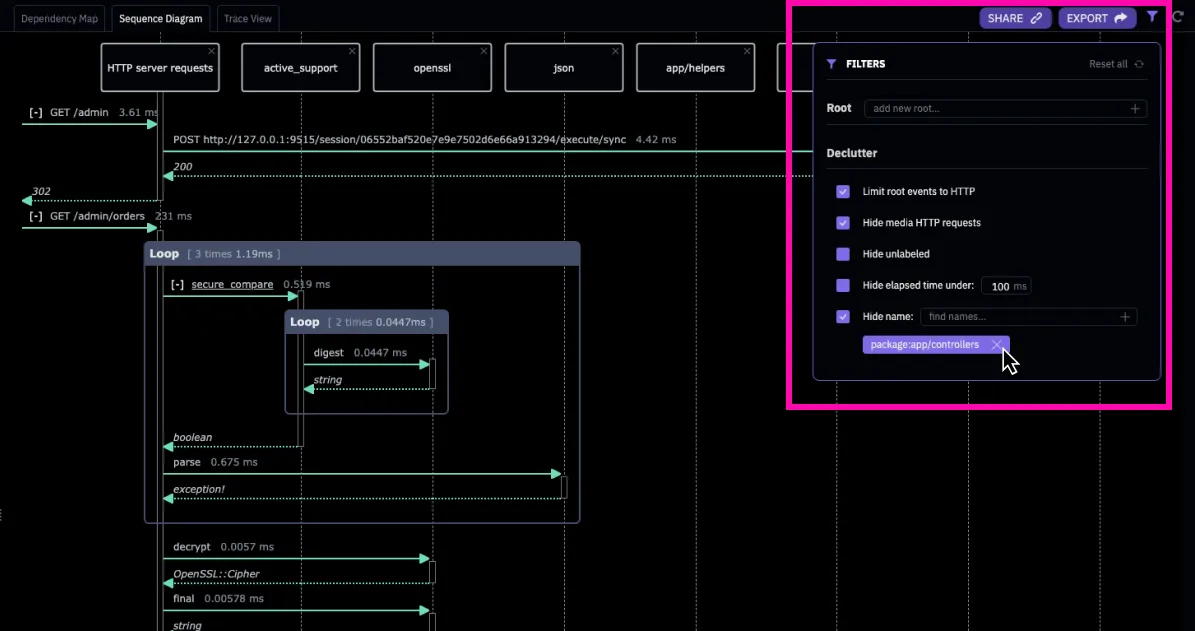Uncheck Hide media HTTP requests
Viewport: 1195px width, 631px height.
tap(843, 223)
